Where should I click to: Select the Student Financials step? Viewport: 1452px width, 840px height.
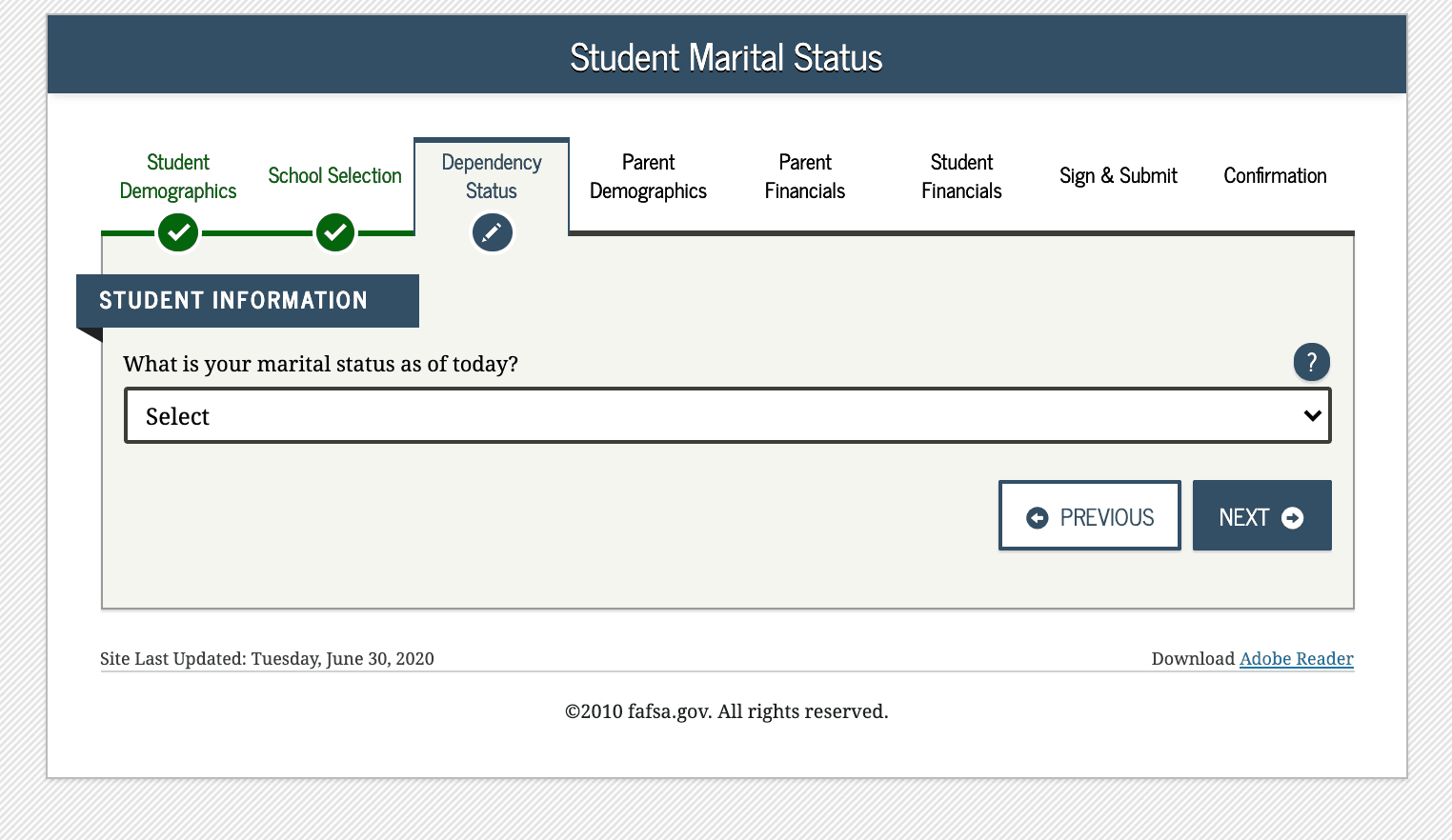click(x=960, y=176)
